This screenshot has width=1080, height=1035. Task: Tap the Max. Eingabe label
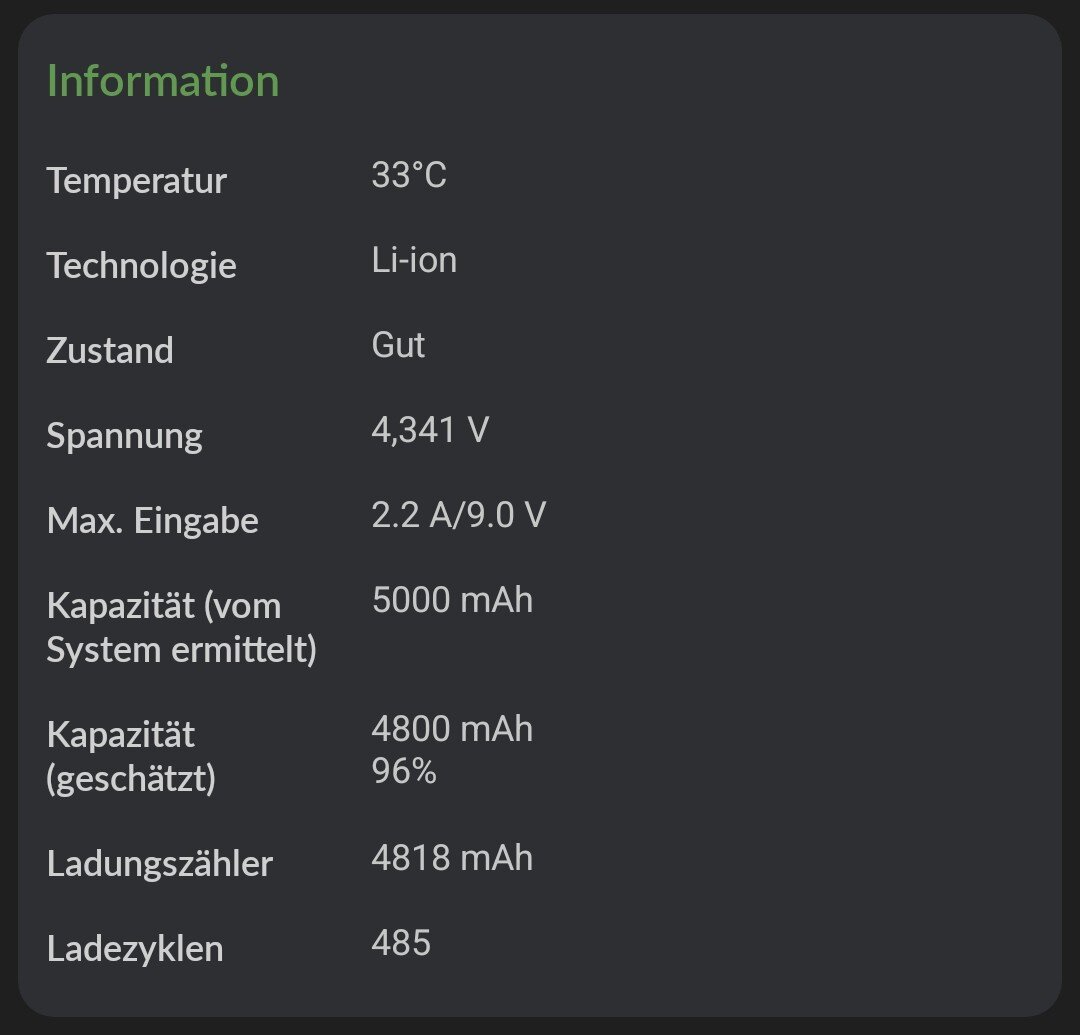tap(152, 521)
